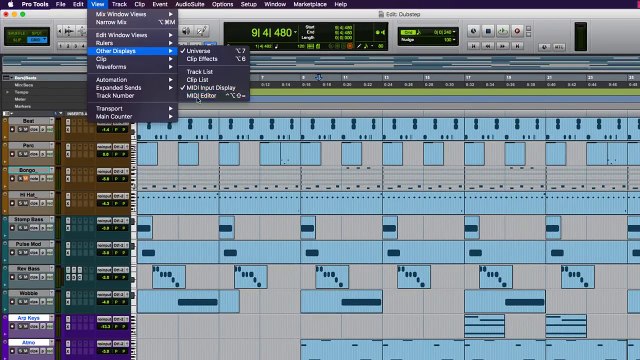Screen dimensions: 640x360
Task: Open the Waveforms submenu
Action: [132, 67]
